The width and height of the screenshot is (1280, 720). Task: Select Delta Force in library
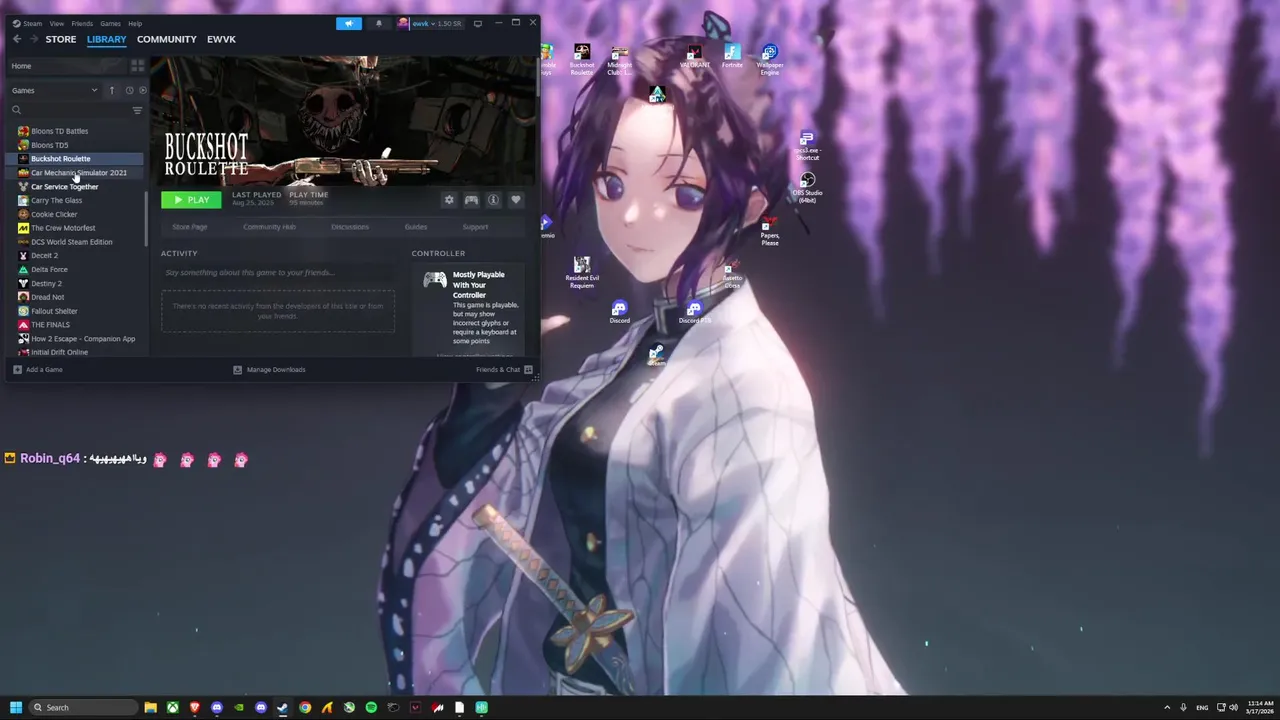pos(76,269)
